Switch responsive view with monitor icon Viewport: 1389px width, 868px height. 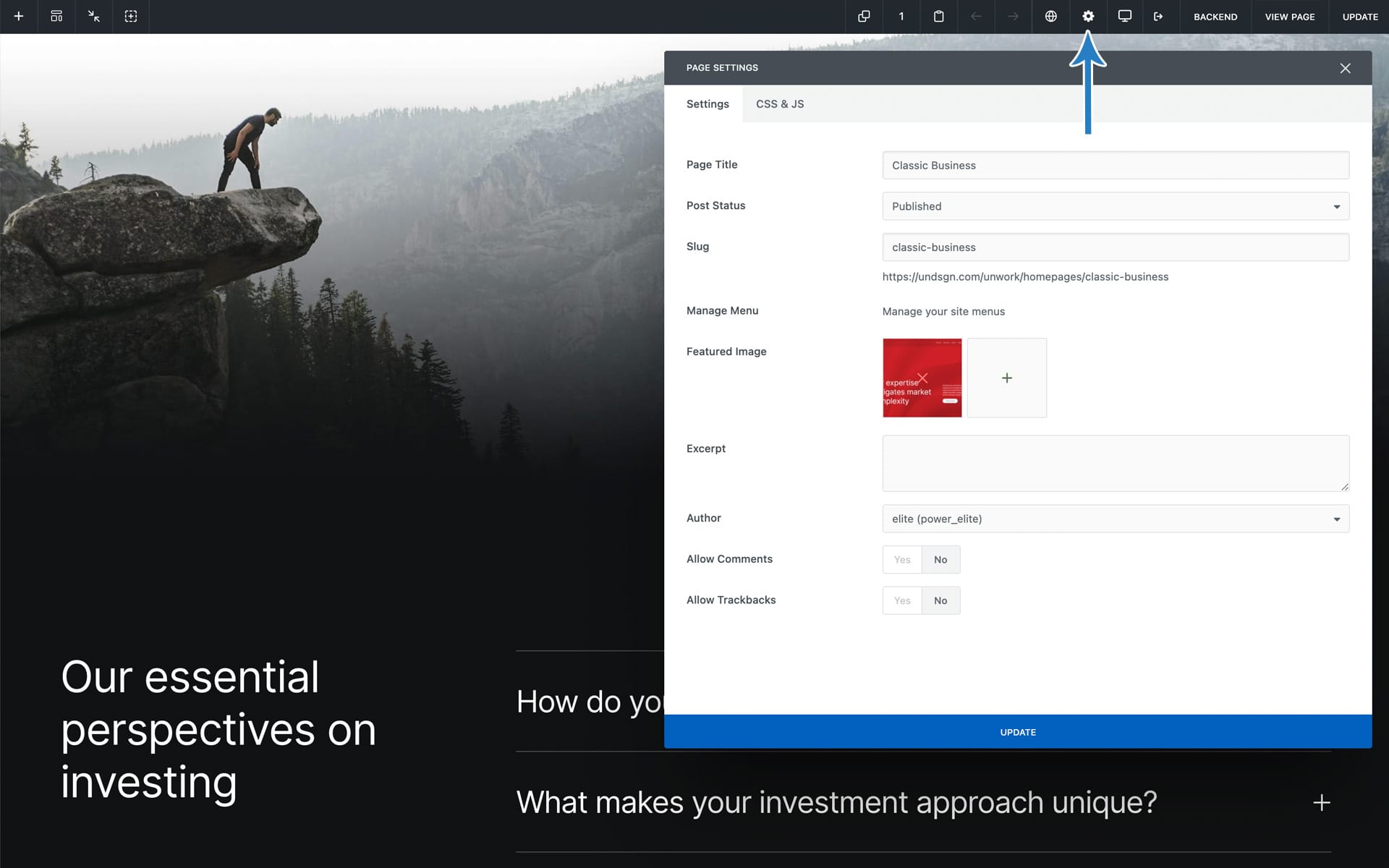1125,16
